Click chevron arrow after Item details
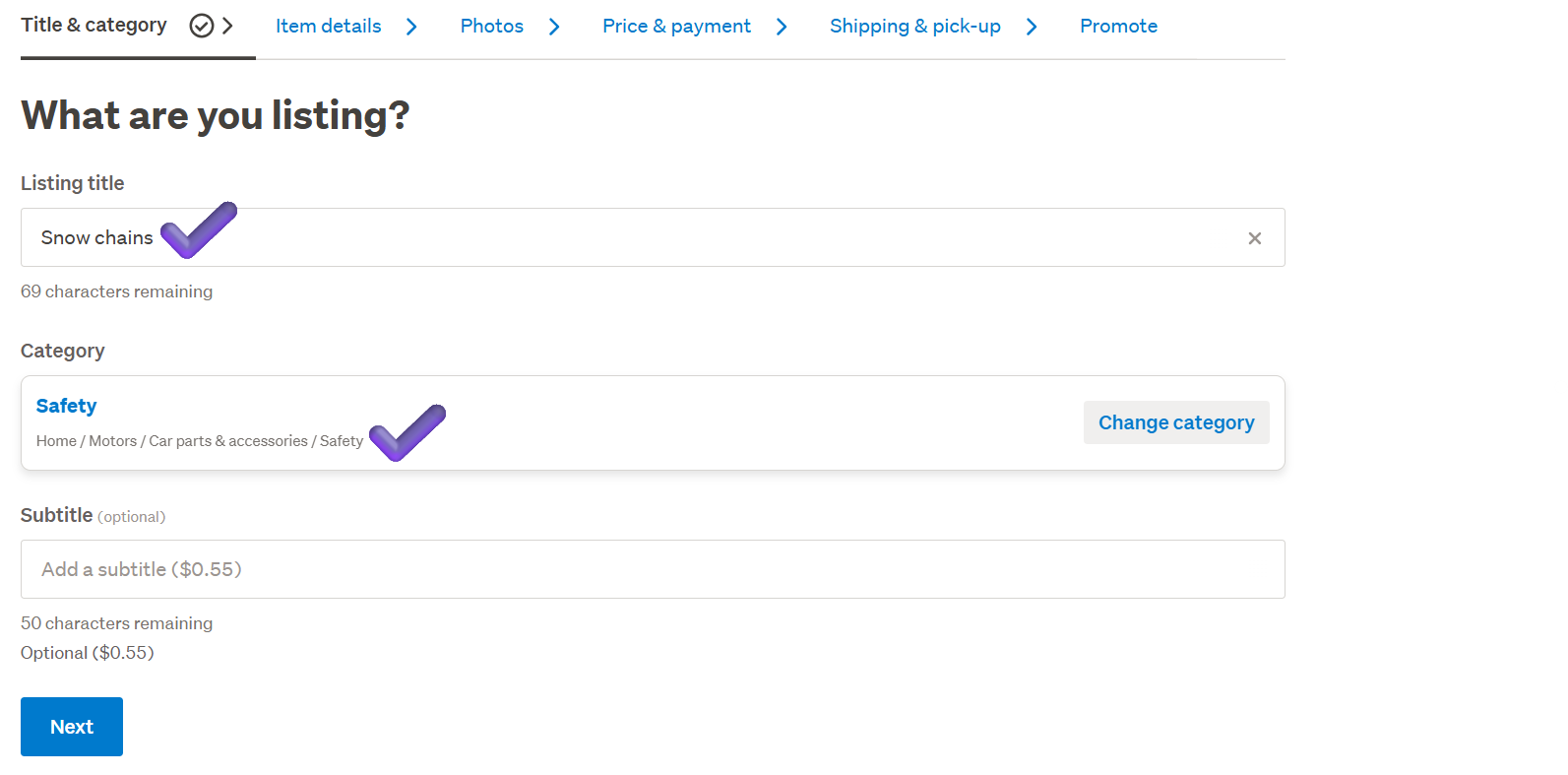This screenshot has width=1568, height=775. (x=411, y=27)
